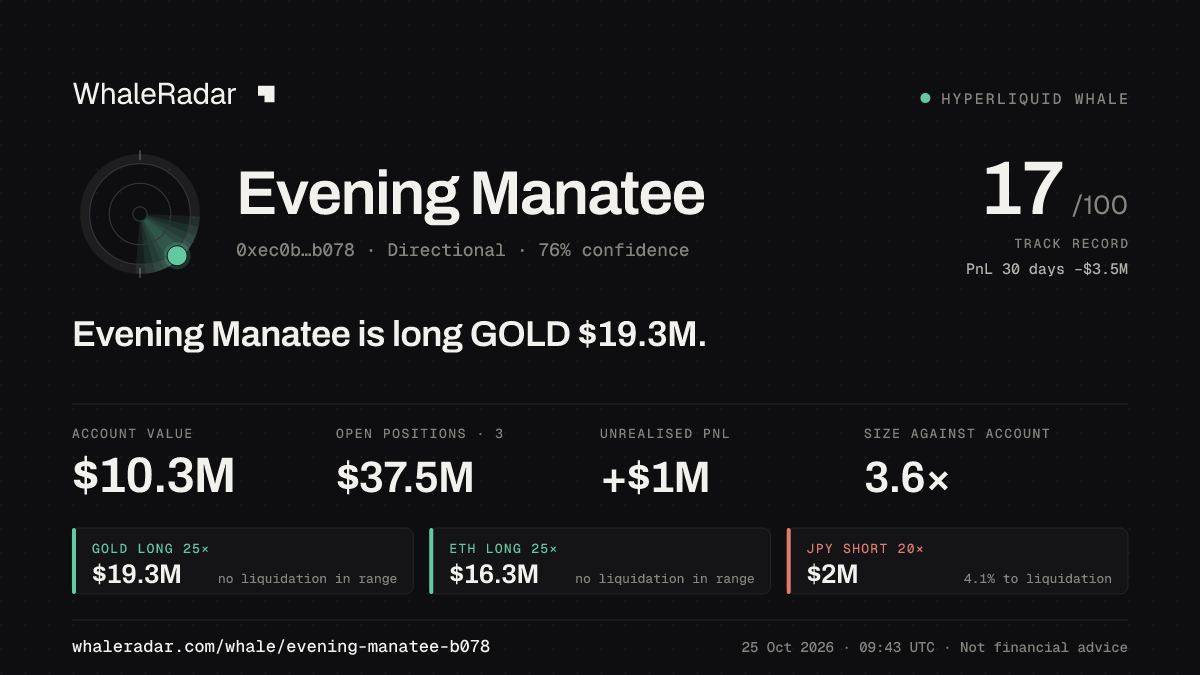Click the track record score 17

pyautogui.click(x=1023, y=190)
